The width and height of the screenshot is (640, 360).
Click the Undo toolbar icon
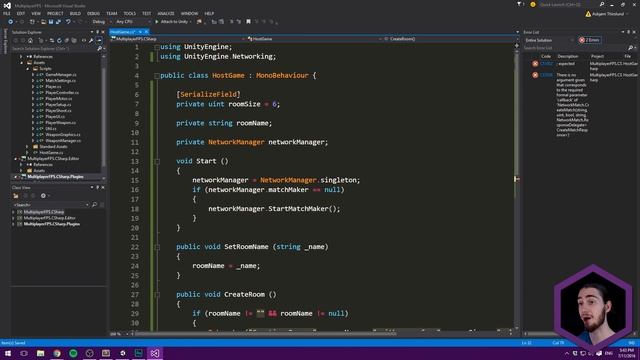pyautogui.click(x=68, y=22)
